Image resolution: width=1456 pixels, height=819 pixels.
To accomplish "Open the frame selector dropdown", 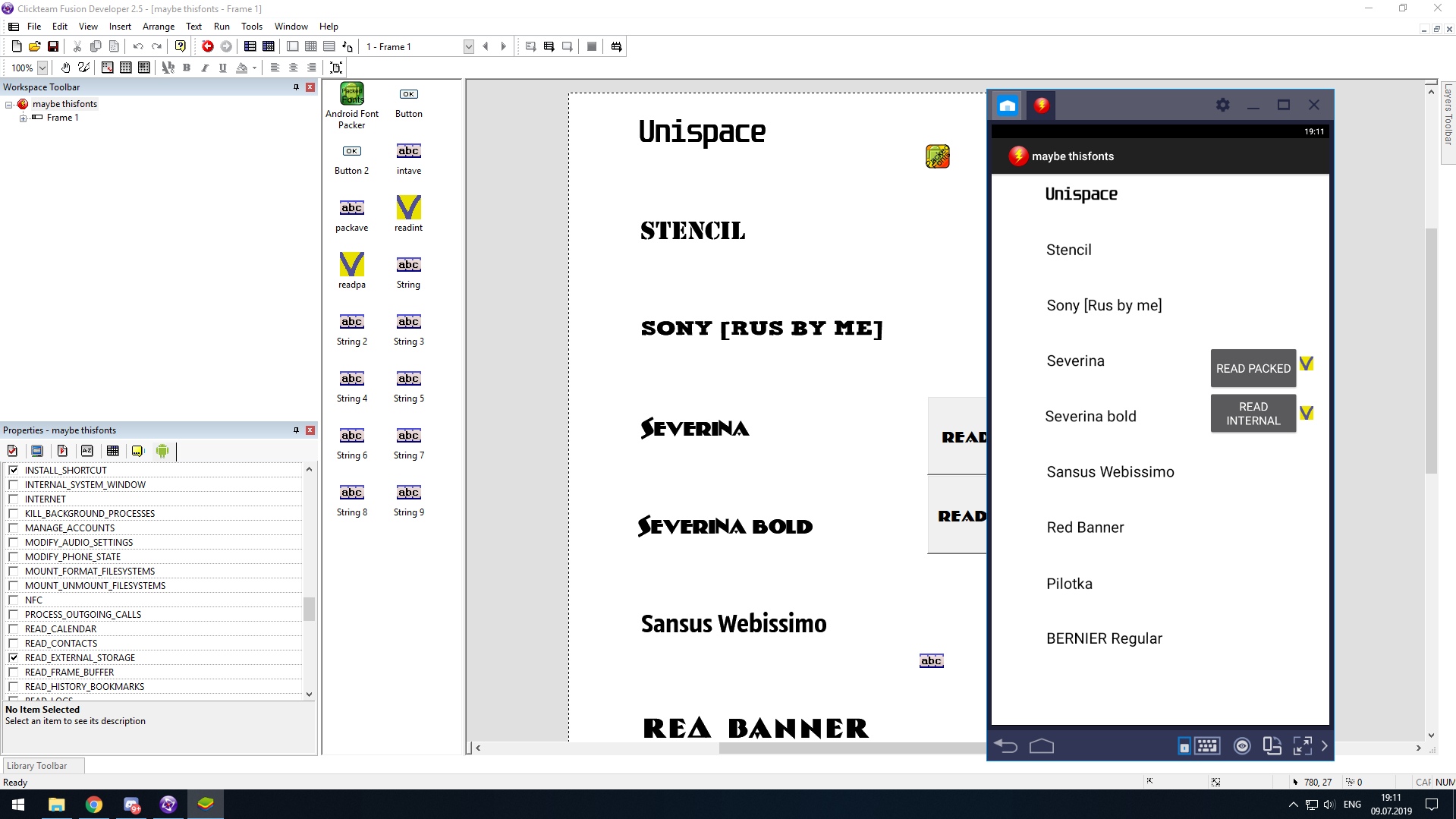I will point(468,46).
